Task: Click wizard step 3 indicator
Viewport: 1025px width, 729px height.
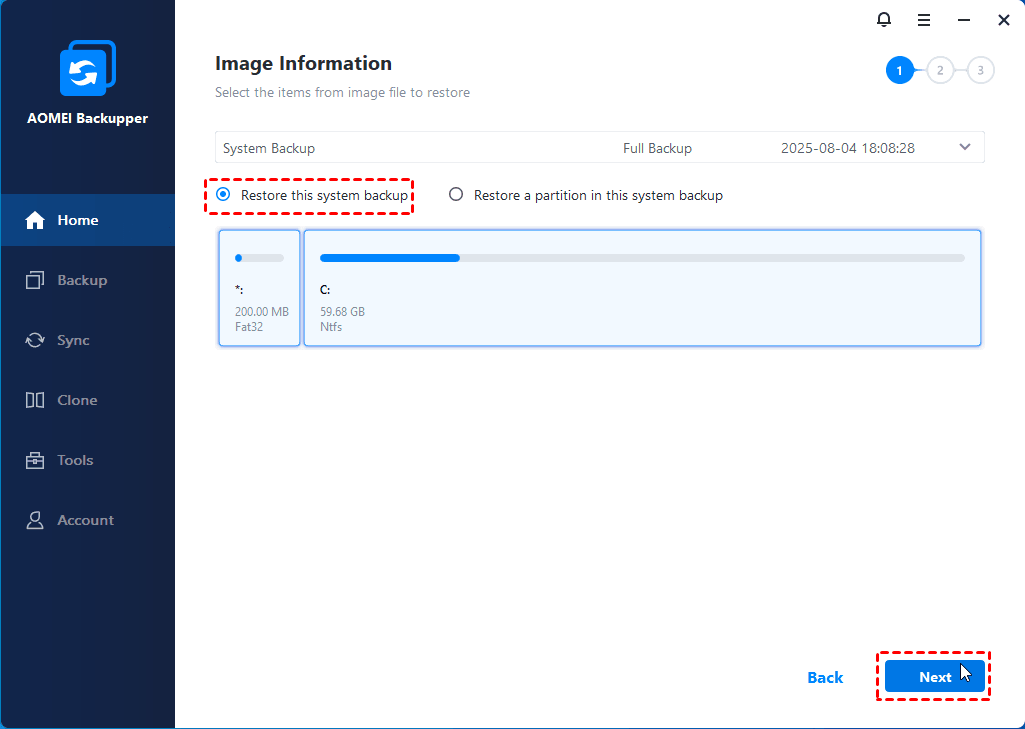Action: click(981, 71)
